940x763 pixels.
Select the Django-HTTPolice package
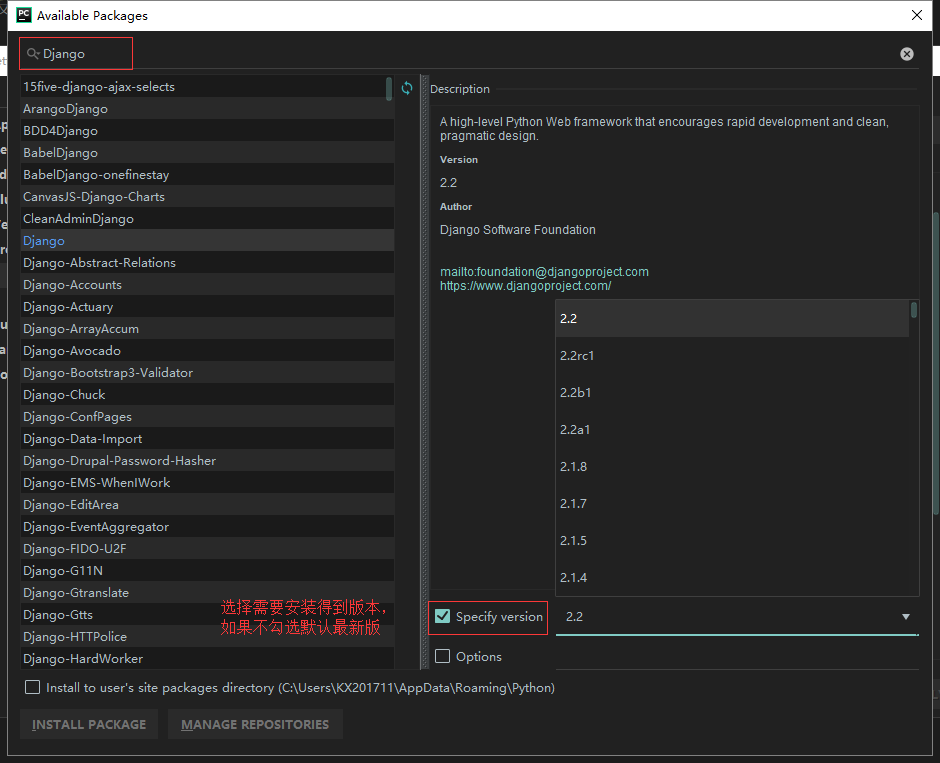(207, 636)
